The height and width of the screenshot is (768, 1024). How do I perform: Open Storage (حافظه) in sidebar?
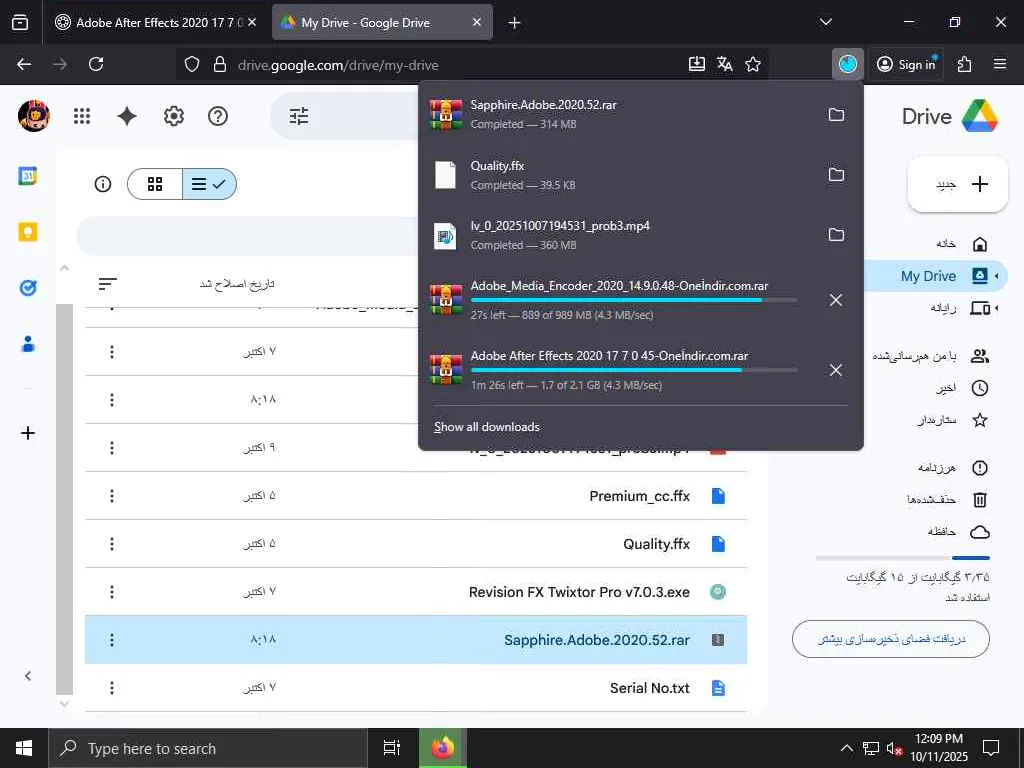pyautogui.click(x=959, y=532)
